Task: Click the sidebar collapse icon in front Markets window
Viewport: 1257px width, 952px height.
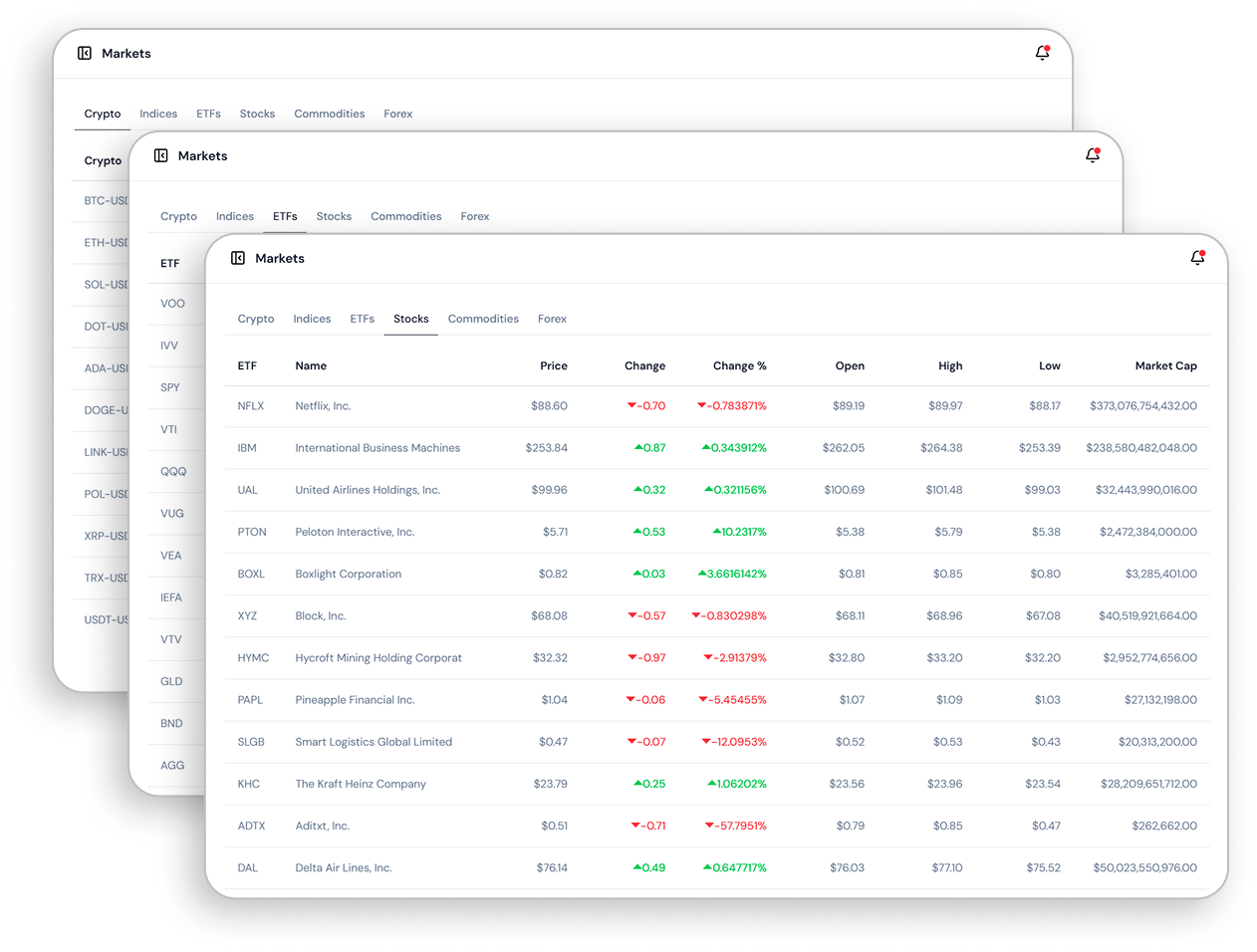Action: (238, 258)
